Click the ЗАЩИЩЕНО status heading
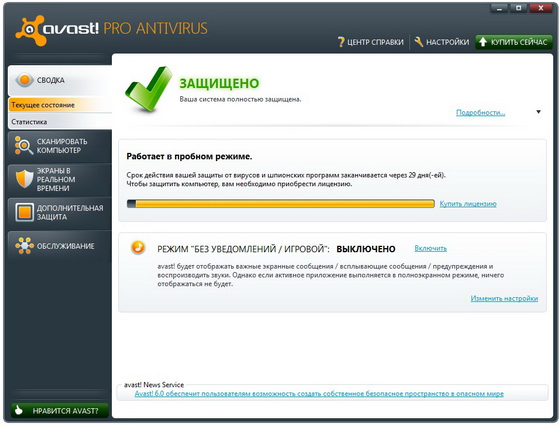The width and height of the screenshot is (560, 426). 219,83
